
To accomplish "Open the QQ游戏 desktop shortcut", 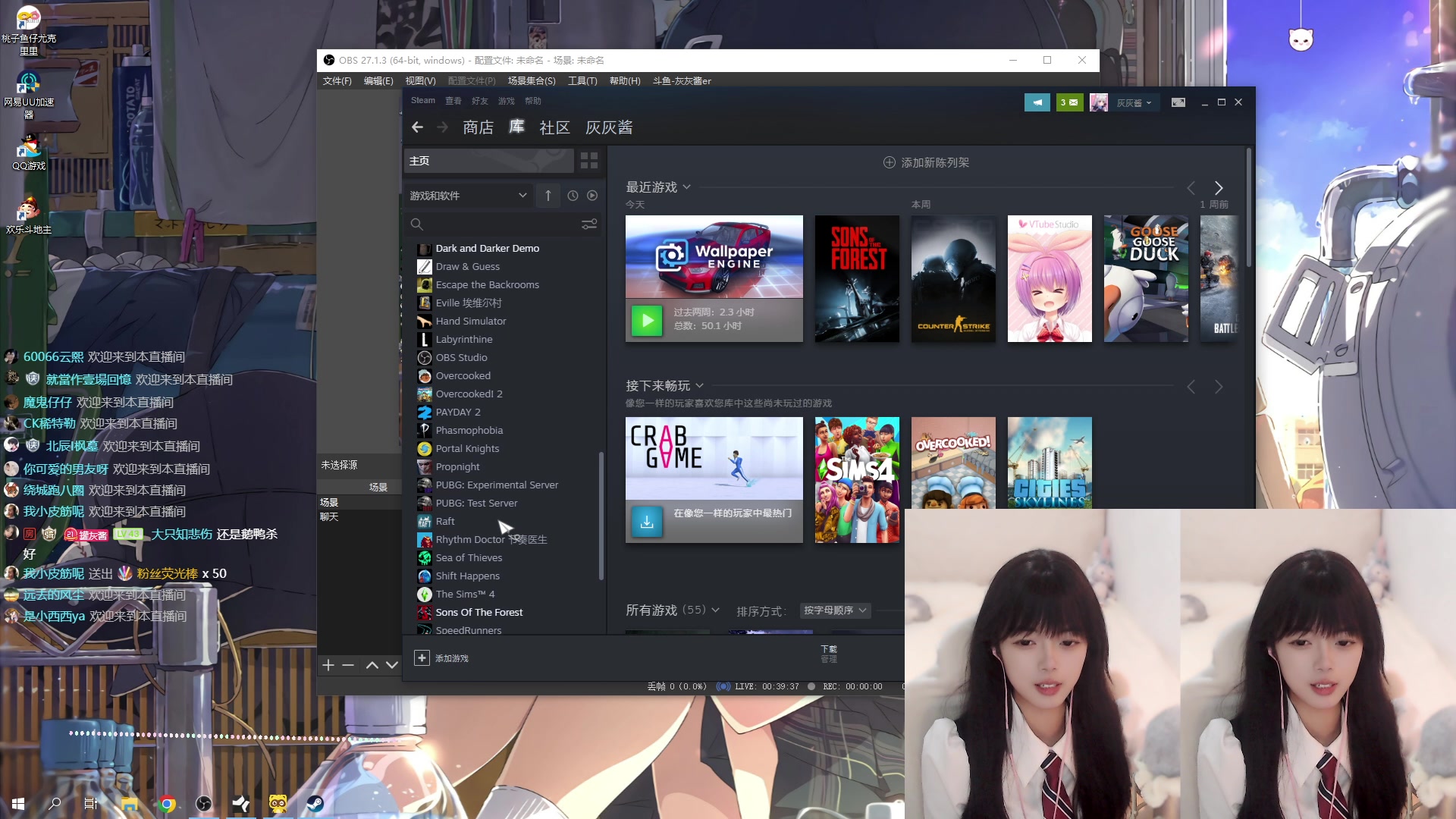I will [29, 152].
